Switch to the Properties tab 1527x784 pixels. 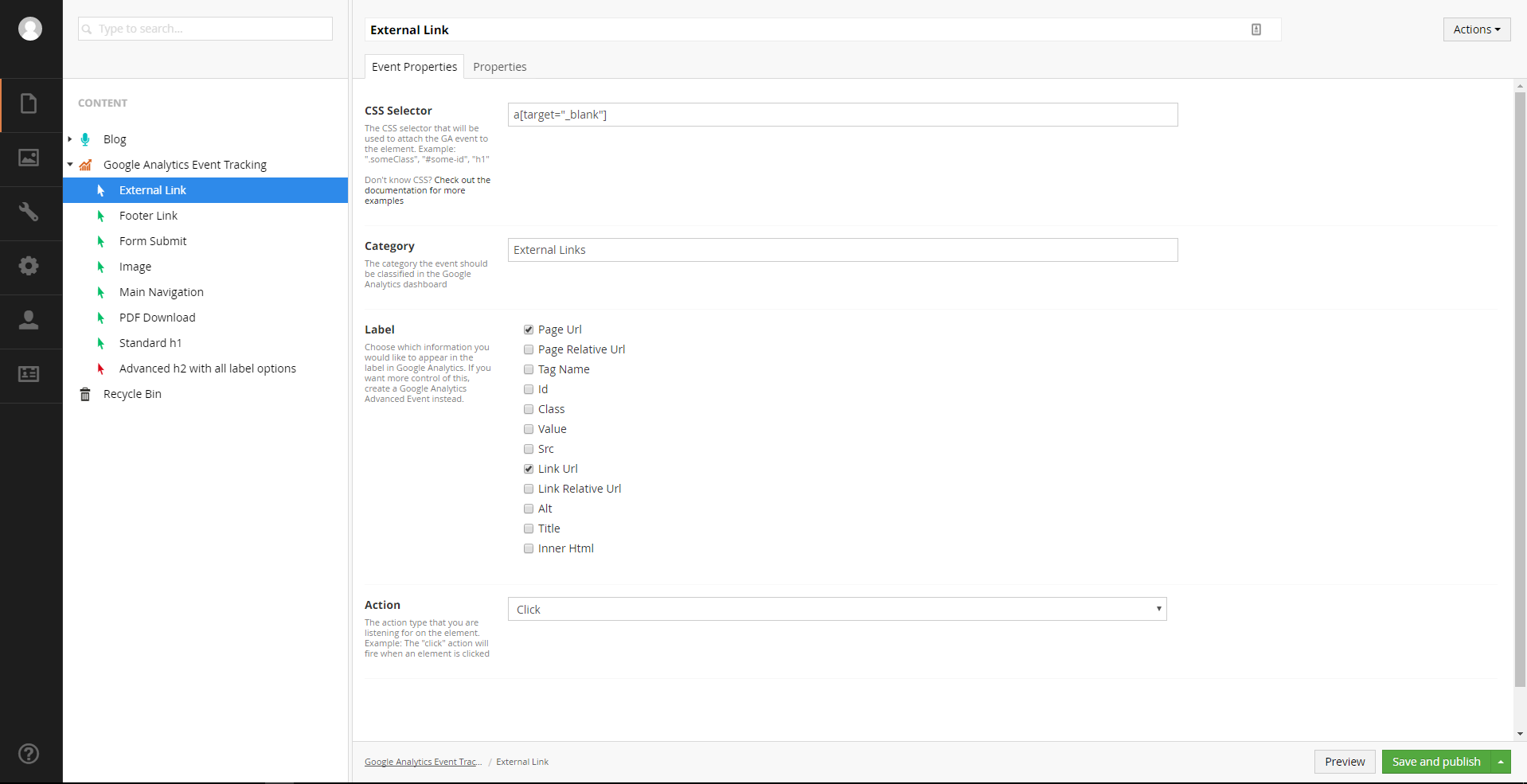pos(500,67)
